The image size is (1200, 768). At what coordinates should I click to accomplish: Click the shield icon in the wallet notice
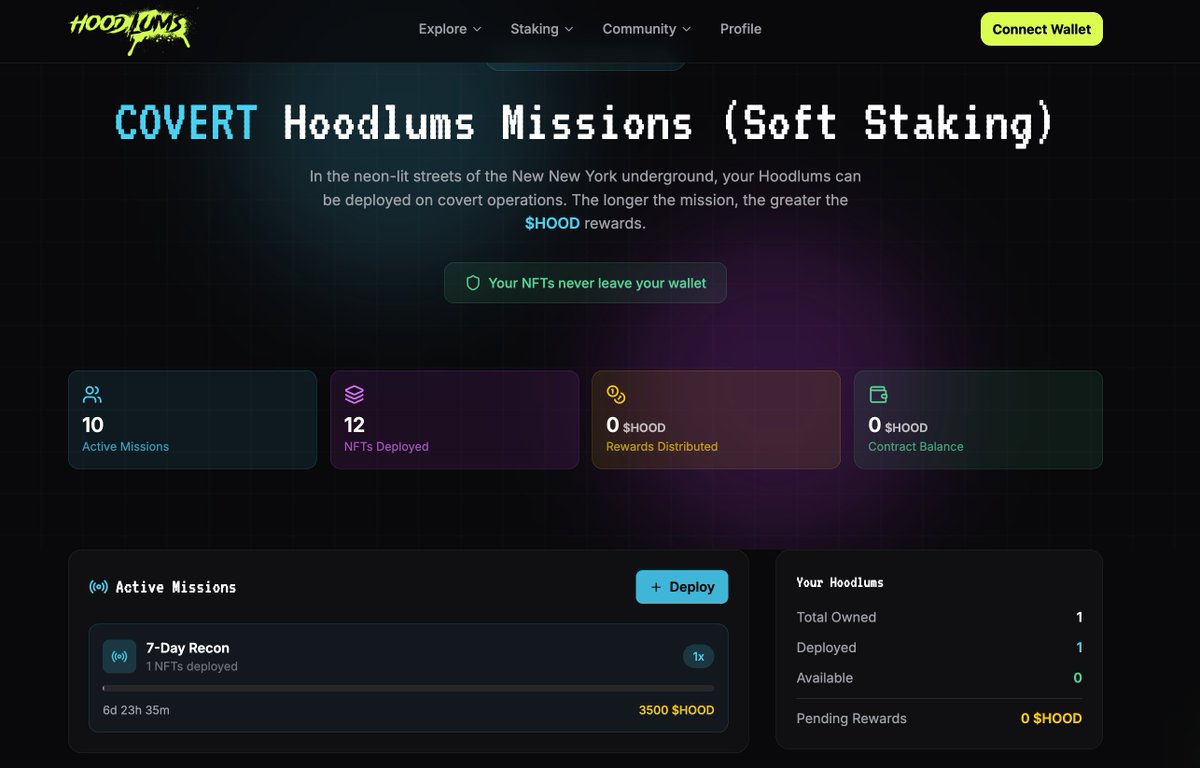(x=474, y=283)
